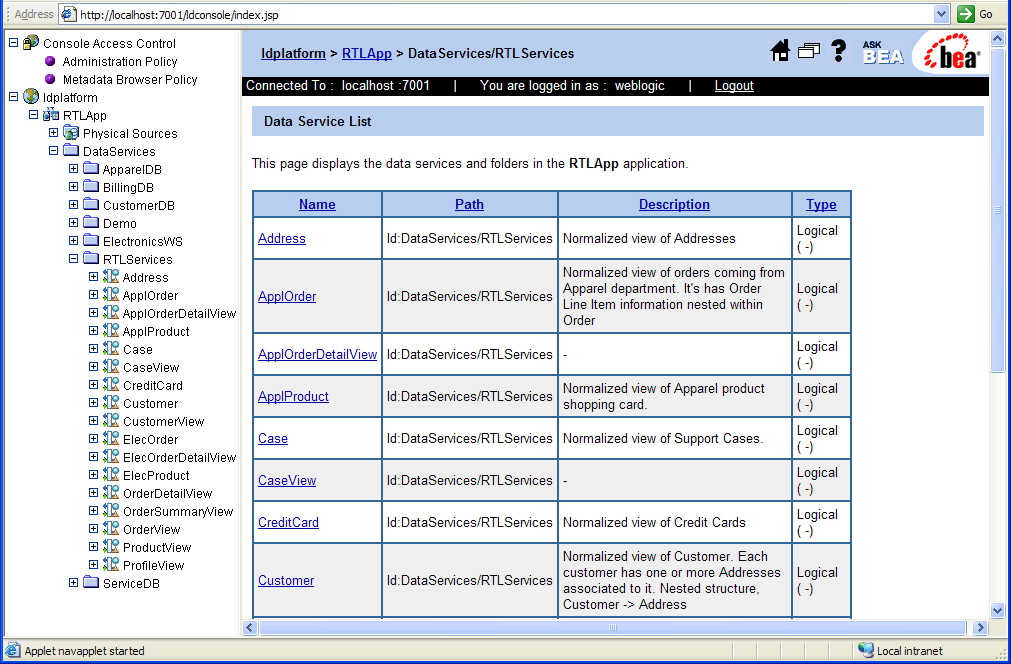Open Help question mark icon
The image size is (1011, 664).
(838, 50)
